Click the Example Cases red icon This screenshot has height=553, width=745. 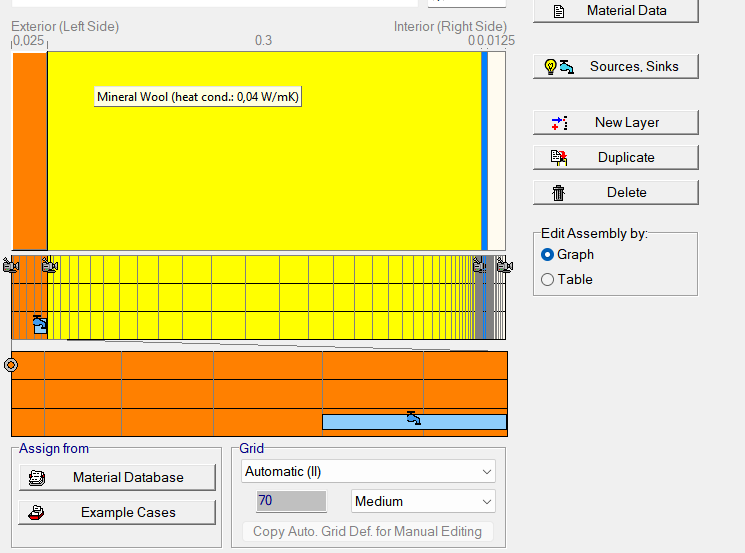[x=36, y=513]
